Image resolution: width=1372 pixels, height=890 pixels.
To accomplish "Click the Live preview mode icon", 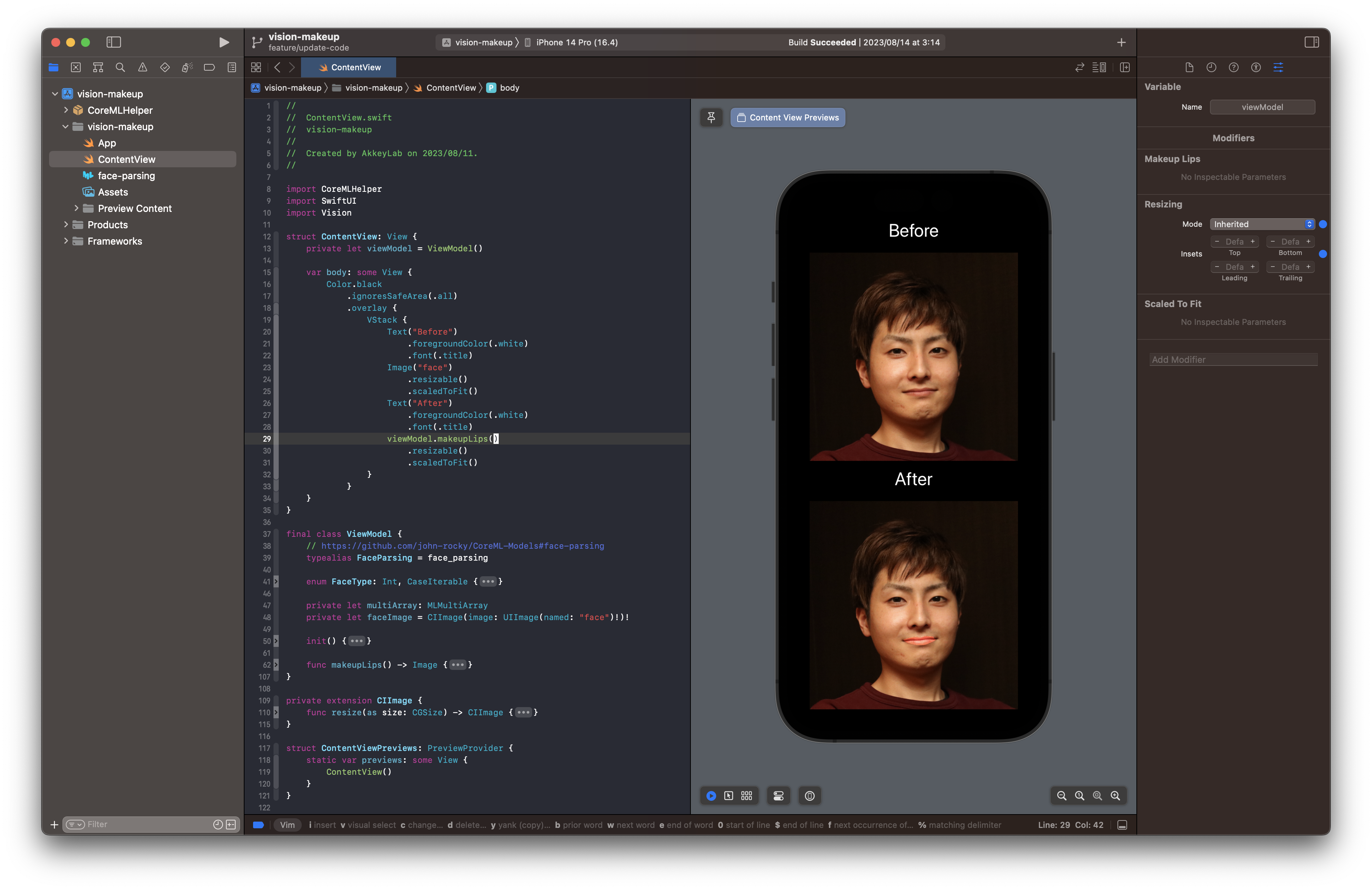I will [711, 796].
